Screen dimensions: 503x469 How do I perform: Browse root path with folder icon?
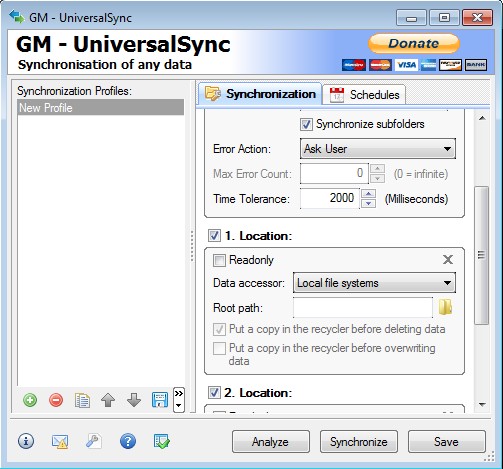tap(445, 307)
